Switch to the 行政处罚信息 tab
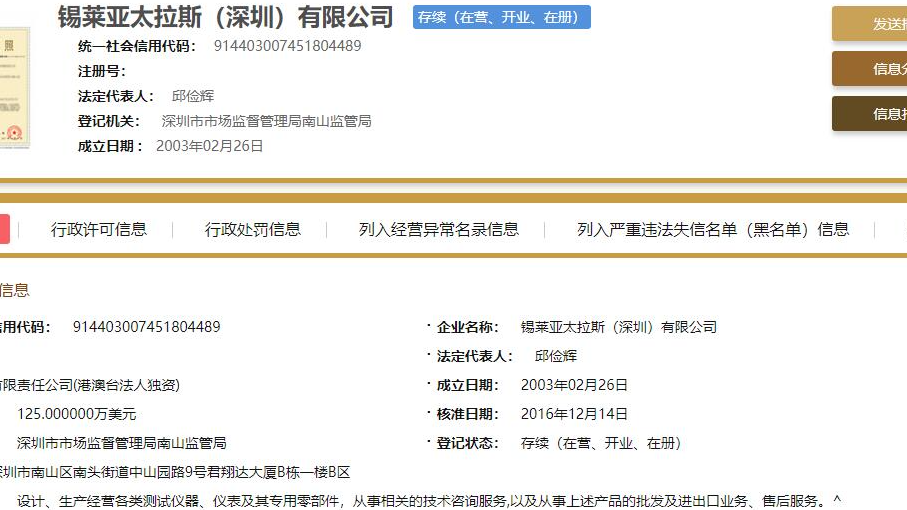 (253, 229)
